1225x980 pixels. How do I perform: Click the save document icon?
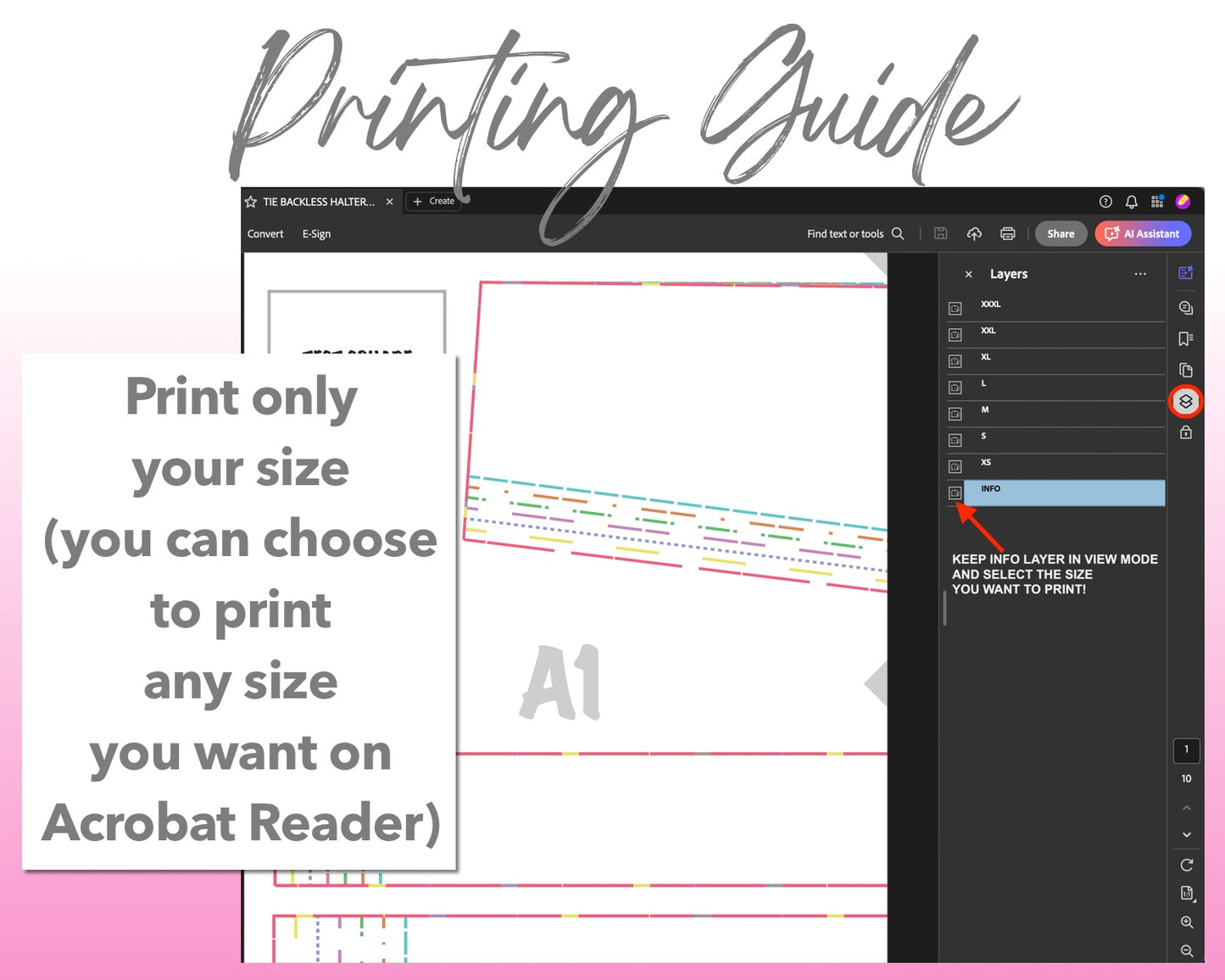point(941,233)
